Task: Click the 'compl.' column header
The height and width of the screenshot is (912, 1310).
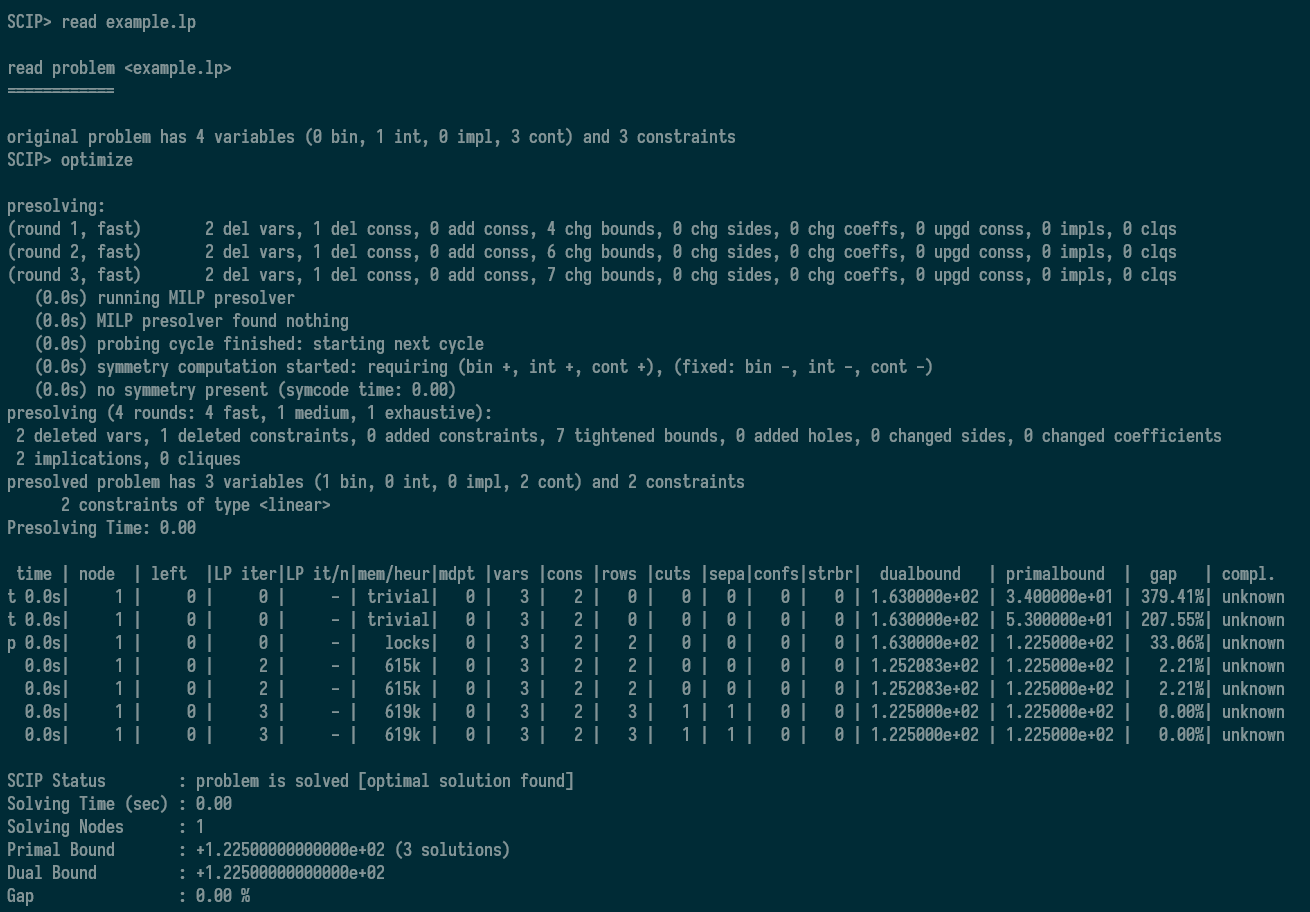Action: (1248, 574)
